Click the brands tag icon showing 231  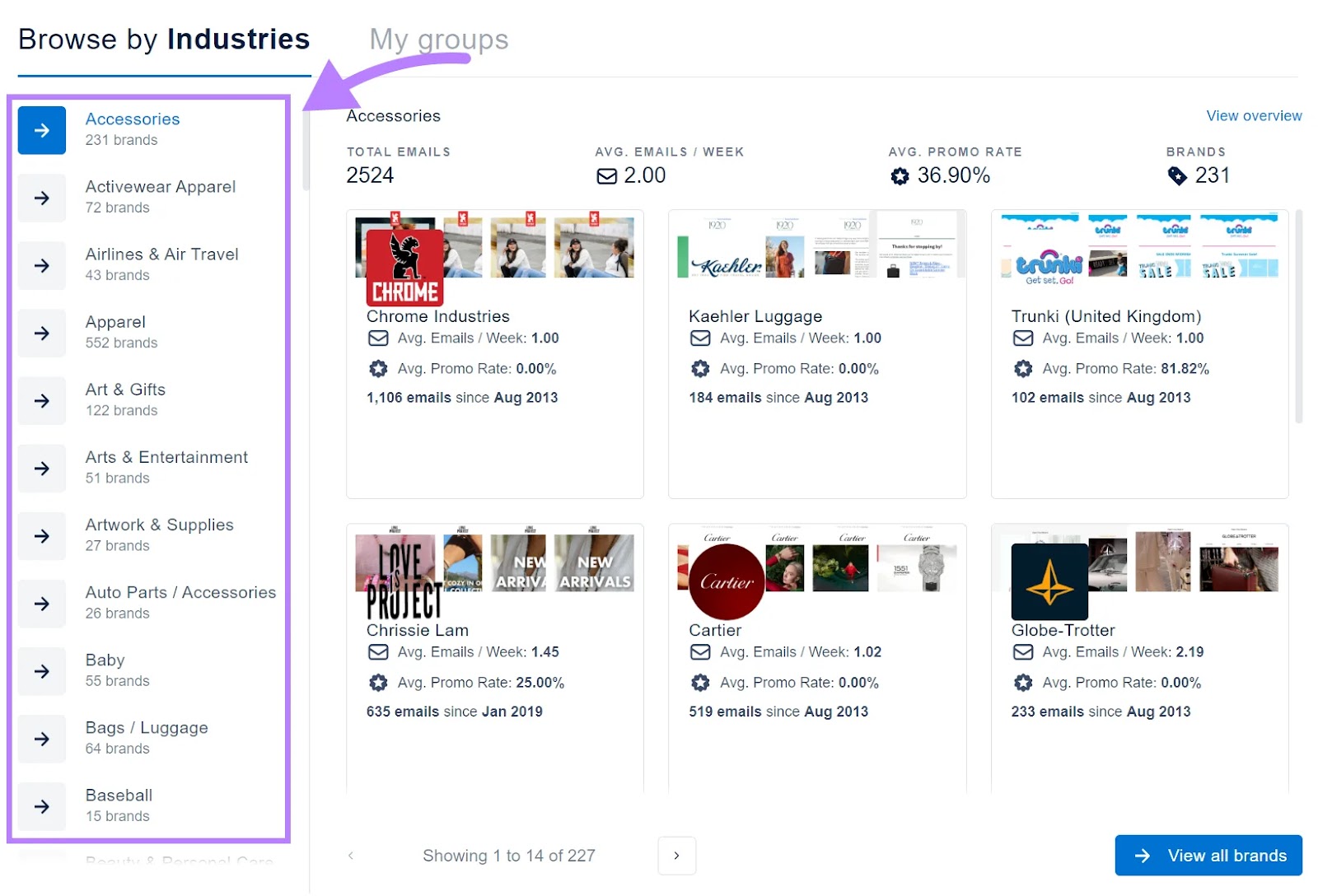1178,175
